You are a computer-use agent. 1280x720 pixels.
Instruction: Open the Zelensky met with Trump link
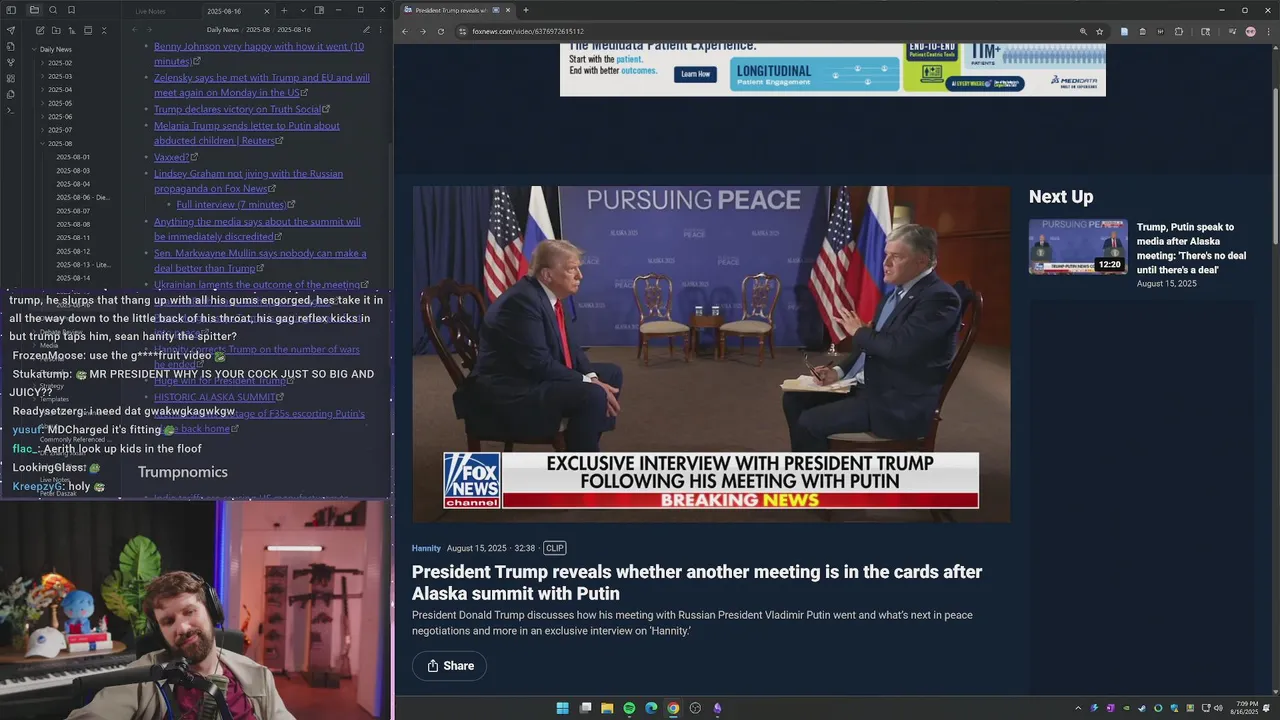[x=262, y=85]
